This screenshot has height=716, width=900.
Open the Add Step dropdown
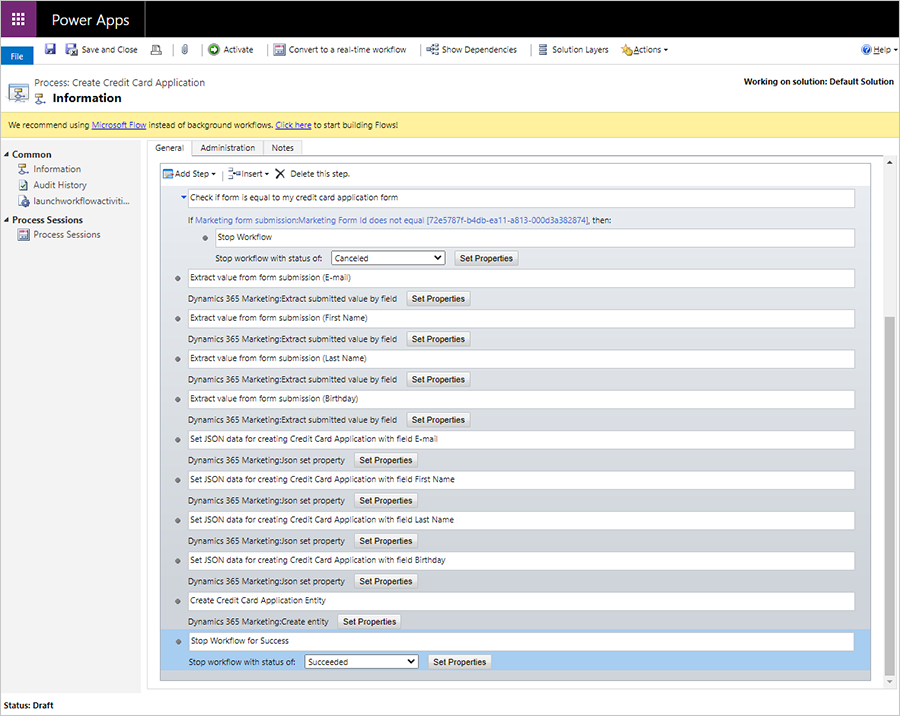pos(189,173)
